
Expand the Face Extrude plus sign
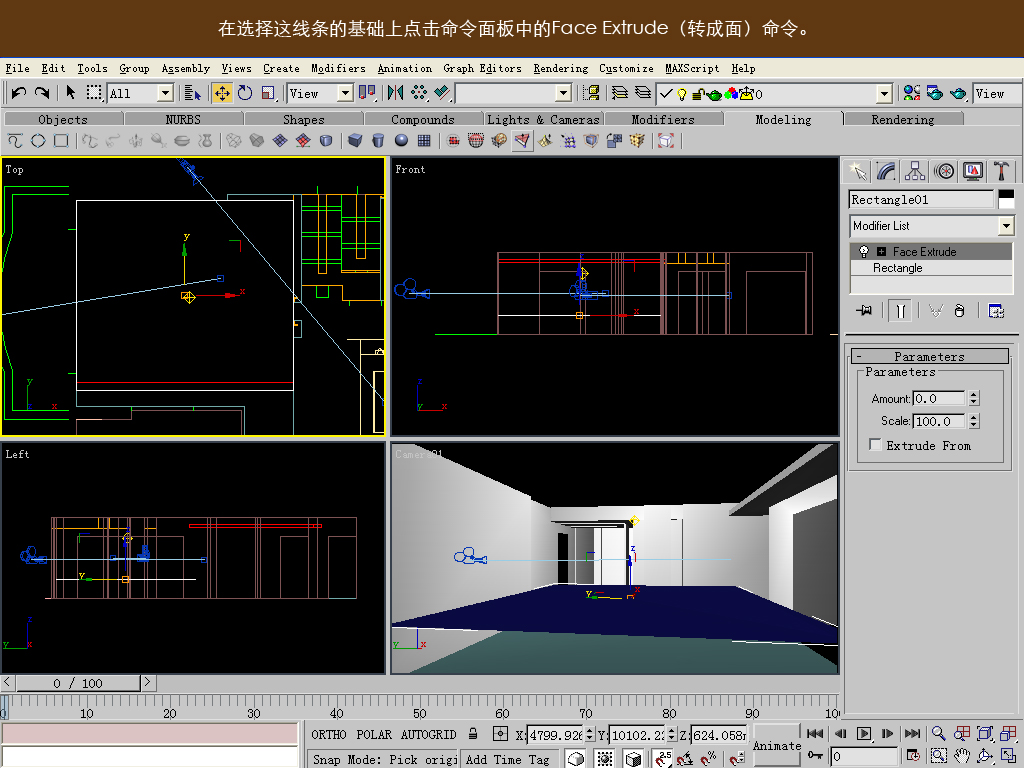882,251
